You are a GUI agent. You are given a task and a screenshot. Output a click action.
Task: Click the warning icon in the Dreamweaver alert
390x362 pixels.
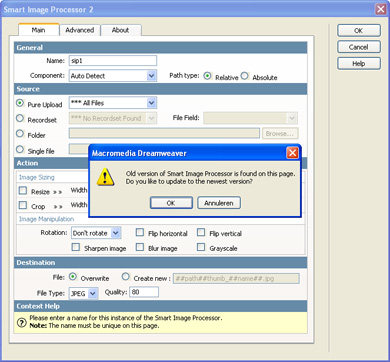[105, 177]
